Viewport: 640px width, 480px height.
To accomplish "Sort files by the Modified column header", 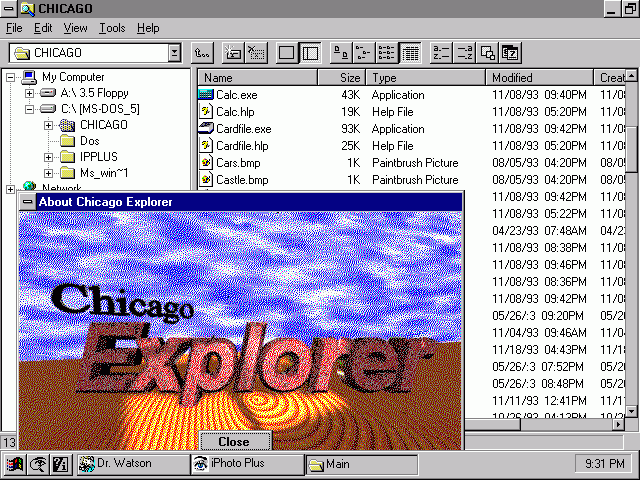I will click(x=540, y=77).
